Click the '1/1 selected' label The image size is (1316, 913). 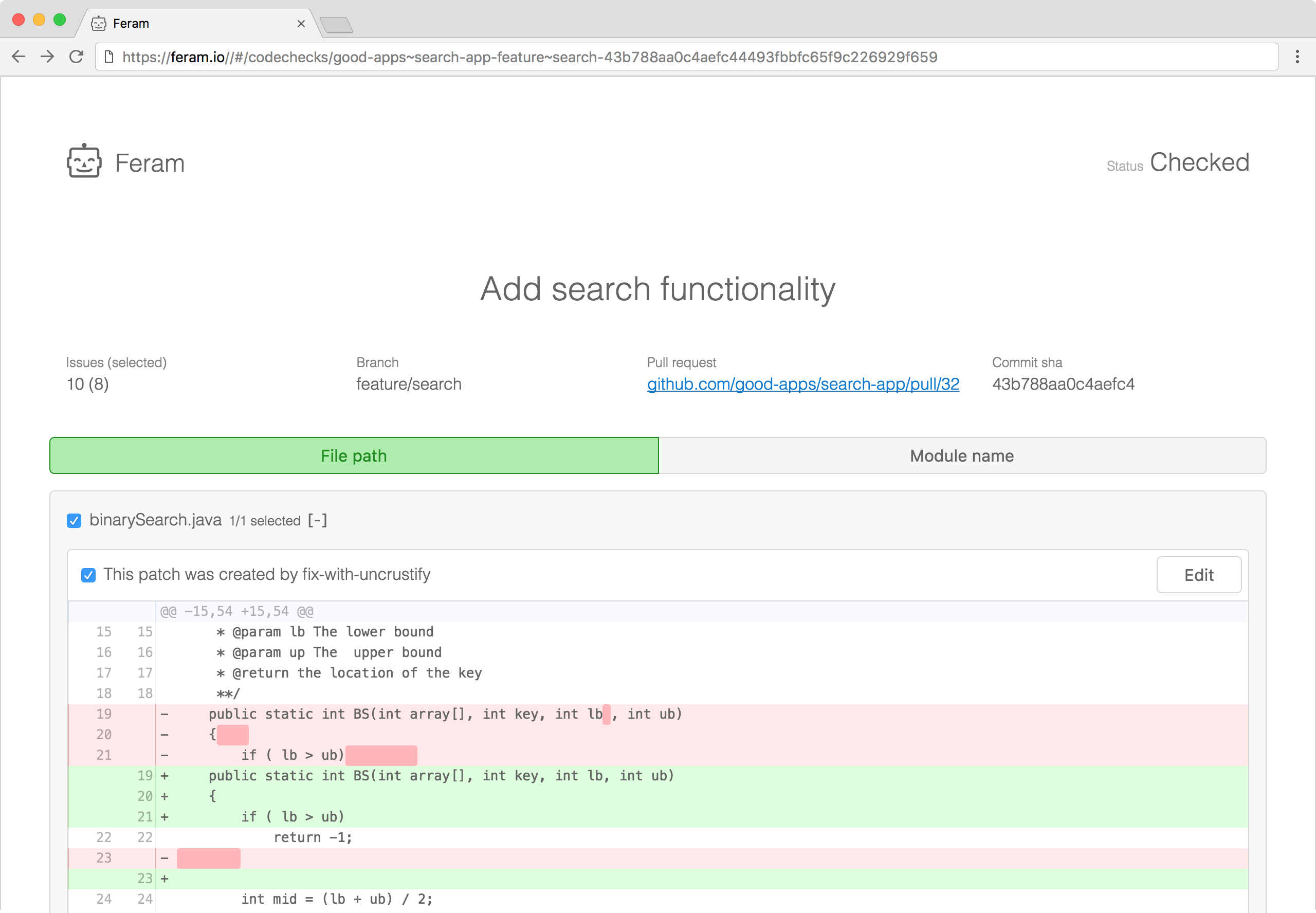coord(265,521)
